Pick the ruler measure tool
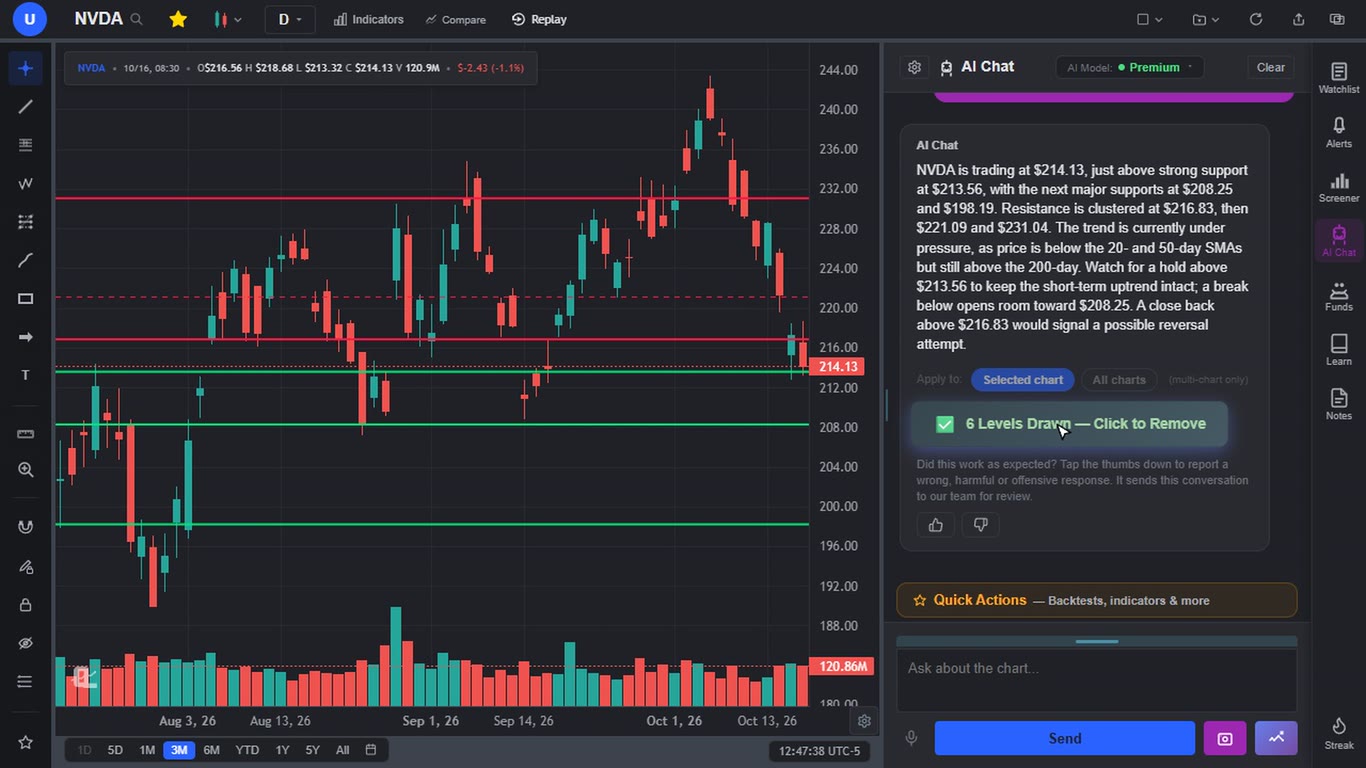 pos(26,433)
